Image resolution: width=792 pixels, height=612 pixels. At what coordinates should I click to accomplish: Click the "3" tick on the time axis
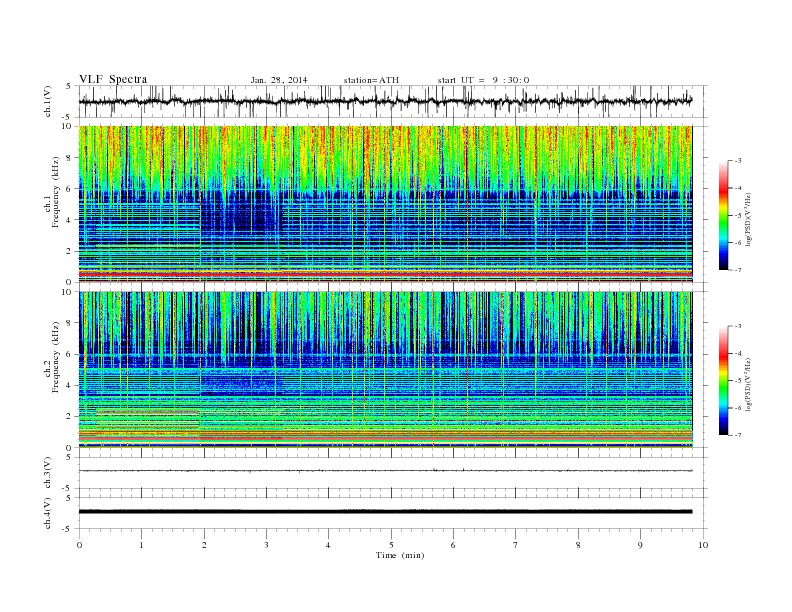(266, 545)
